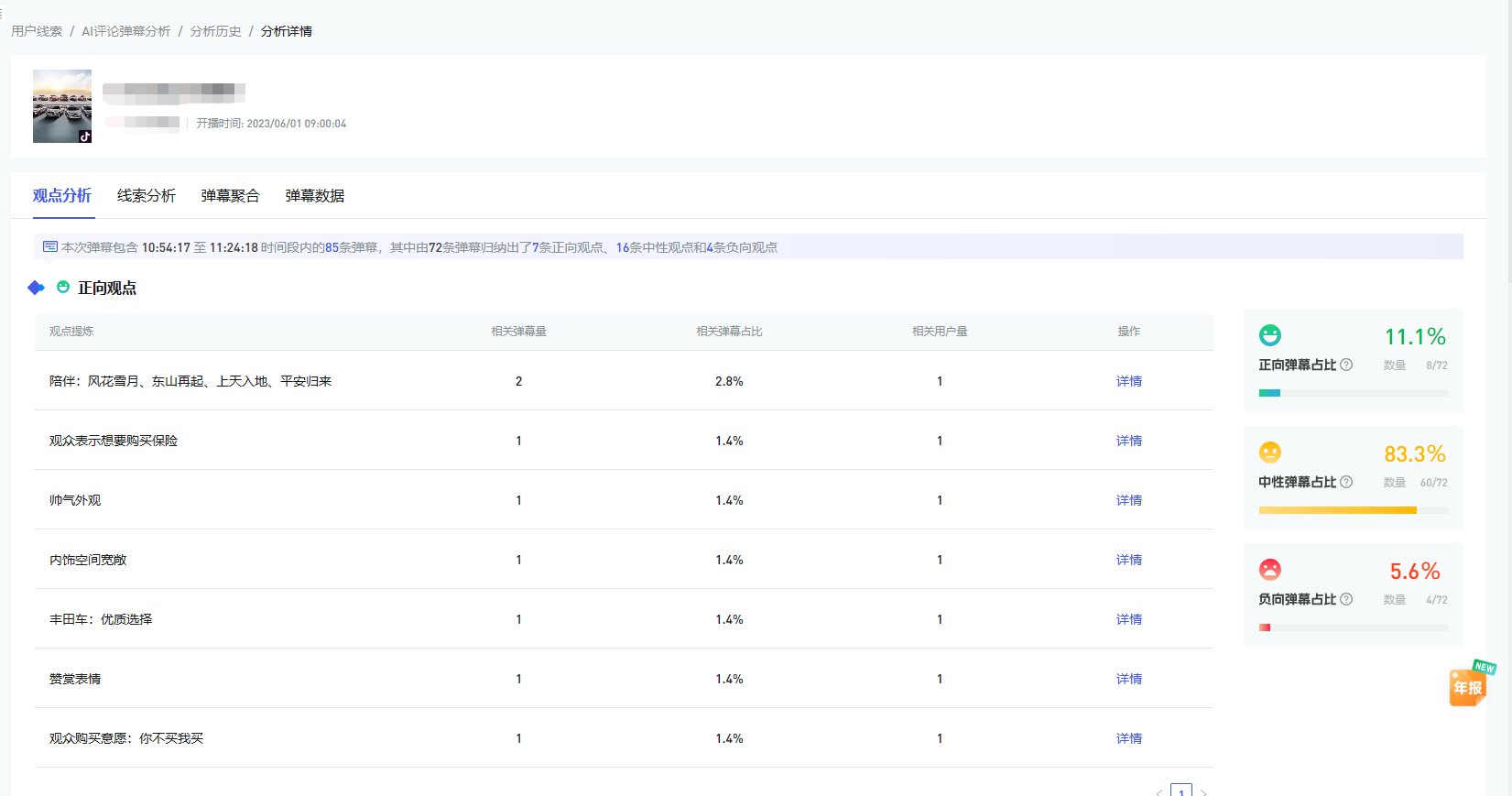
Task: Click help icon beside 中性弹幕占比
Action: pyautogui.click(x=1346, y=482)
